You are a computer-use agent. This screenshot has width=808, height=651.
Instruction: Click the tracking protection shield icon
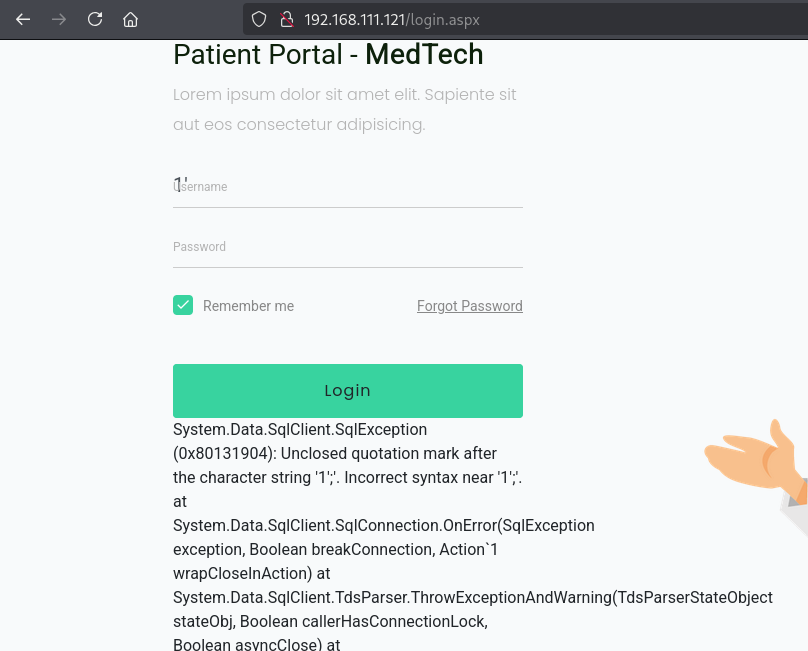pos(258,19)
